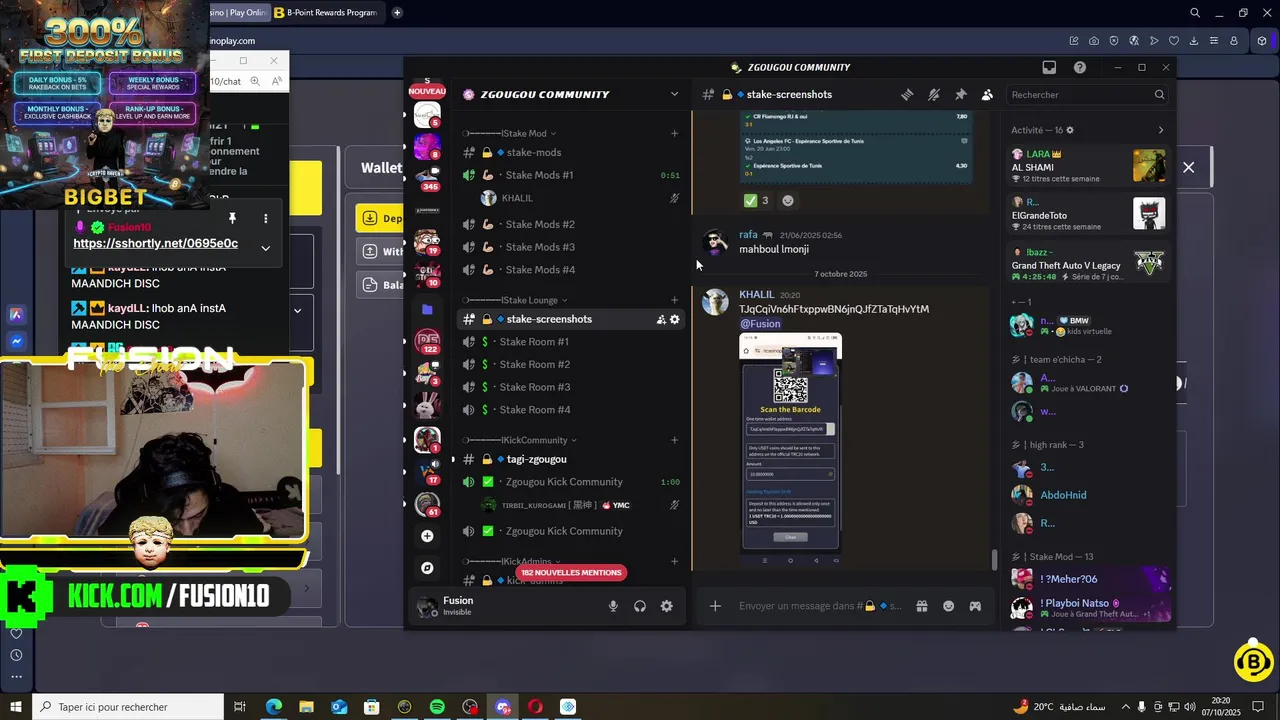The height and width of the screenshot is (720, 1280).
Task: Join Stake Room #2 voice channel
Action: click(x=571, y=365)
